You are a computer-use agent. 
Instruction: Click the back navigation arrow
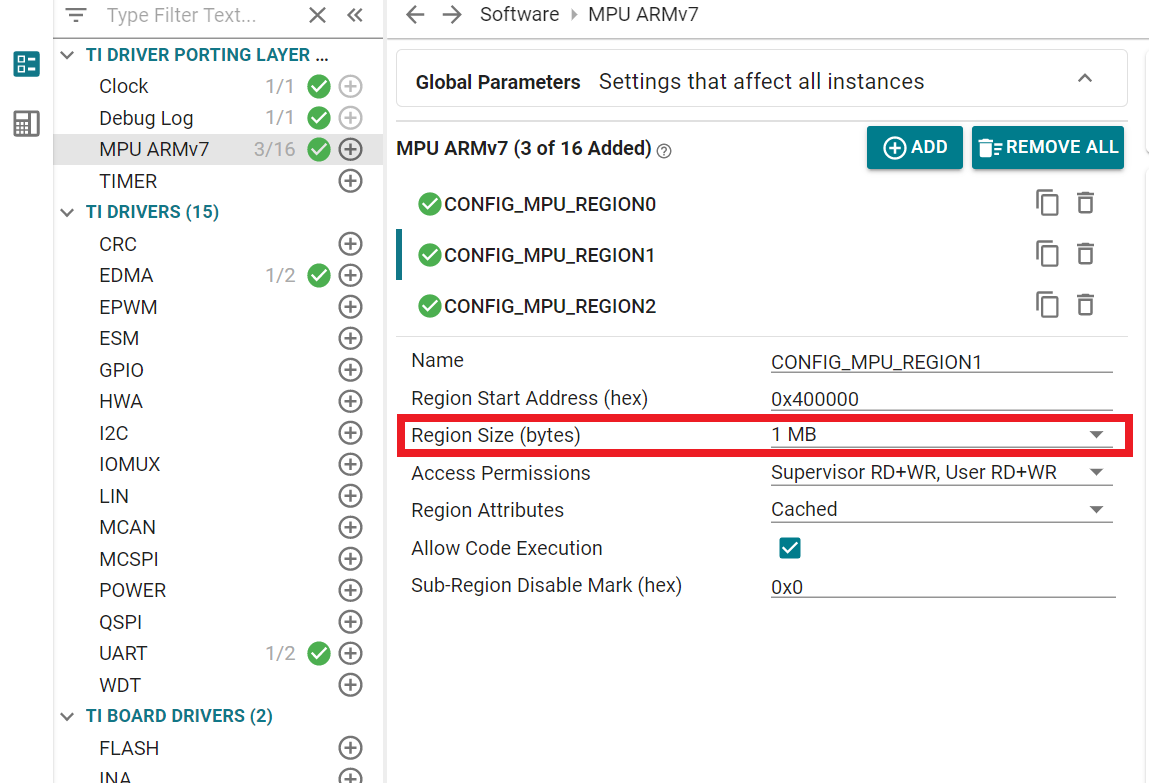pyautogui.click(x=415, y=14)
